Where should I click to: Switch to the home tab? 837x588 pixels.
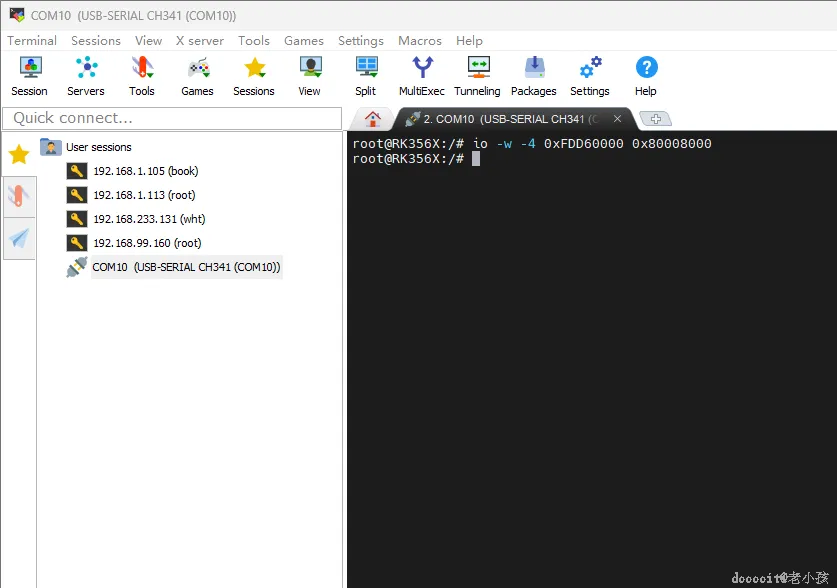[x=373, y=119]
